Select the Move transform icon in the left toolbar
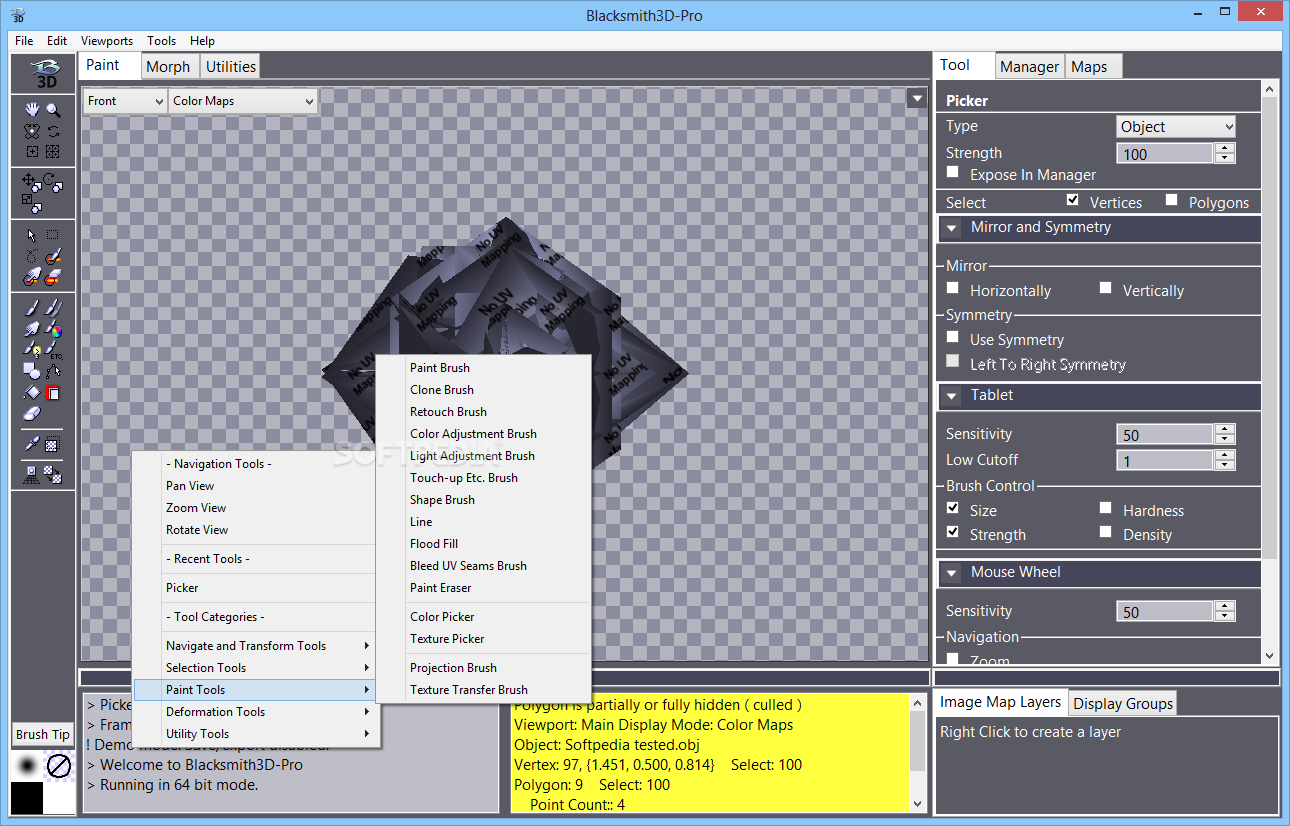1290x826 pixels. 30,182
